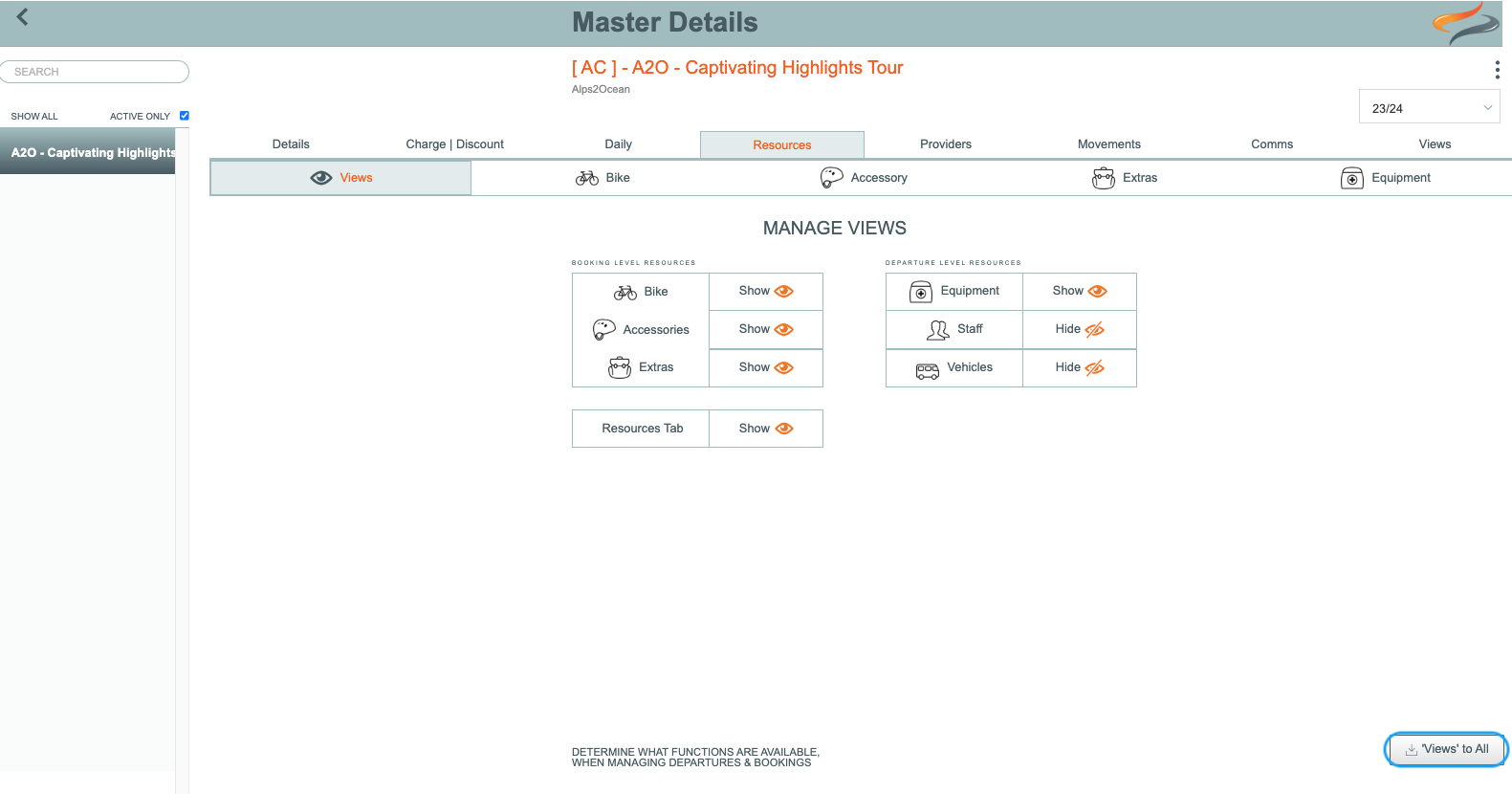Open the Charge | Discount tab
Screen dimensions: 1512x794
click(x=454, y=144)
